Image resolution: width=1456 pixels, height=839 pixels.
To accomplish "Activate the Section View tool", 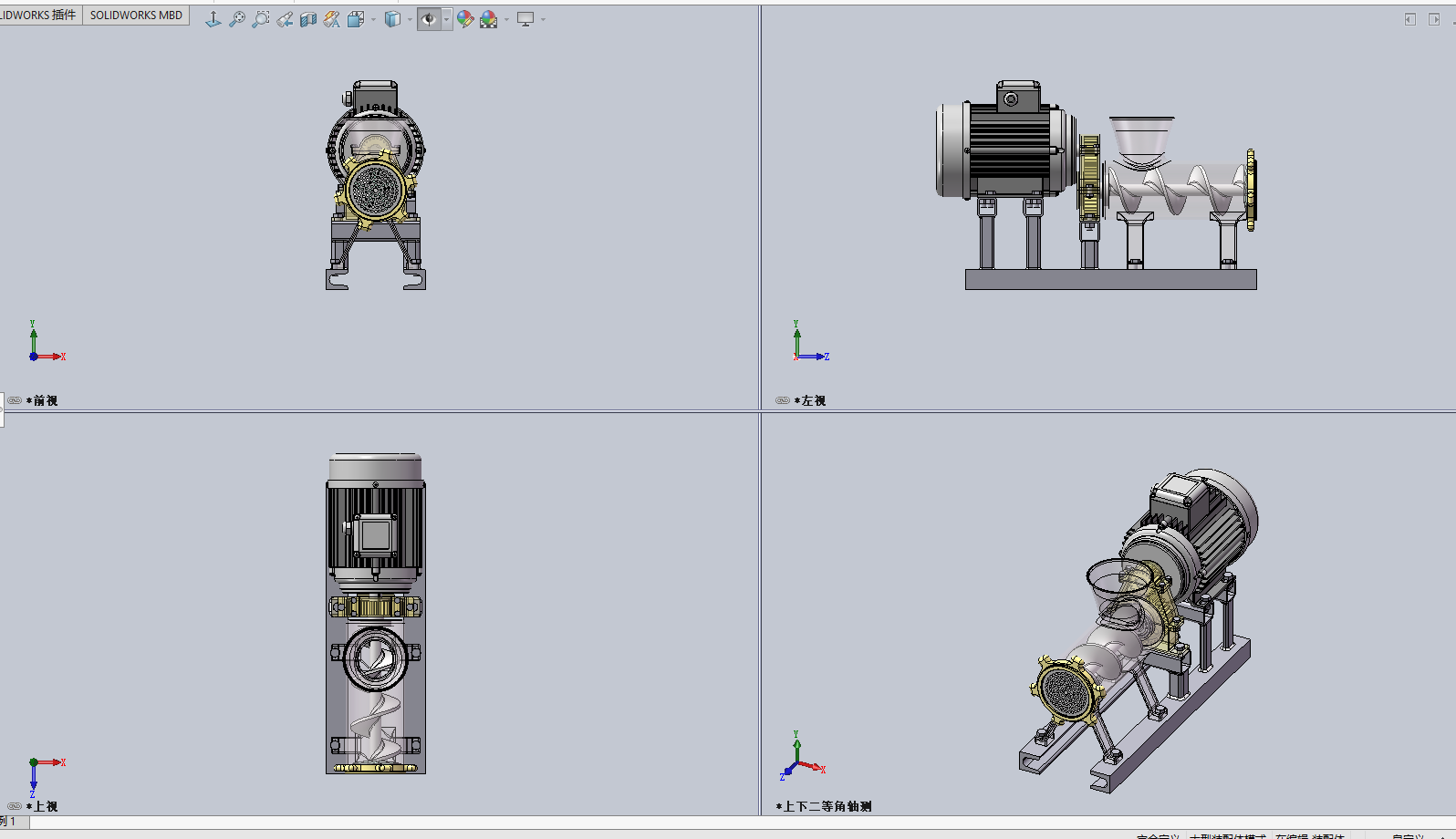I will [x=308, y=19].
